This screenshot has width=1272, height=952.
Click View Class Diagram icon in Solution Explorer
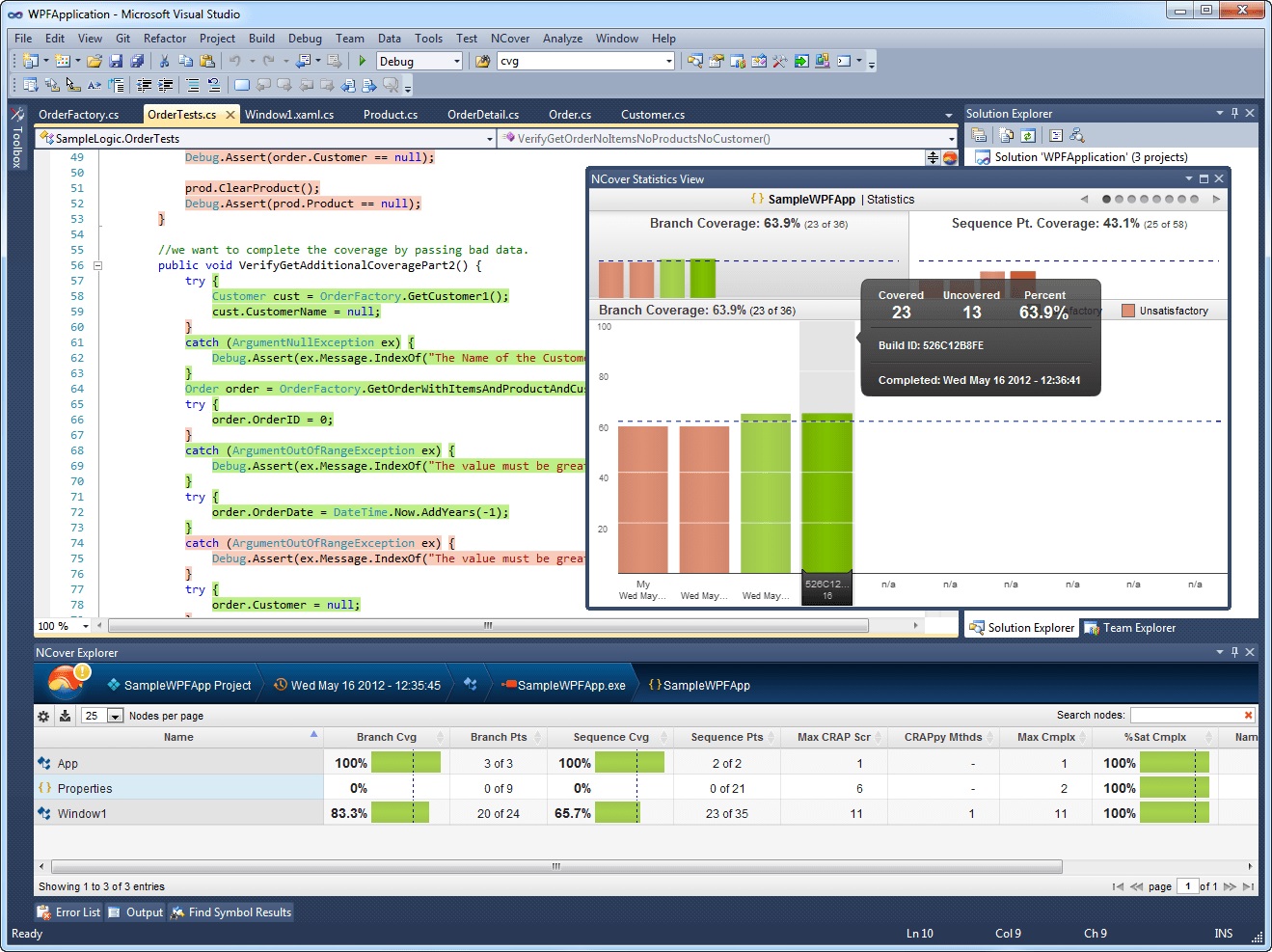[1077, 135]
